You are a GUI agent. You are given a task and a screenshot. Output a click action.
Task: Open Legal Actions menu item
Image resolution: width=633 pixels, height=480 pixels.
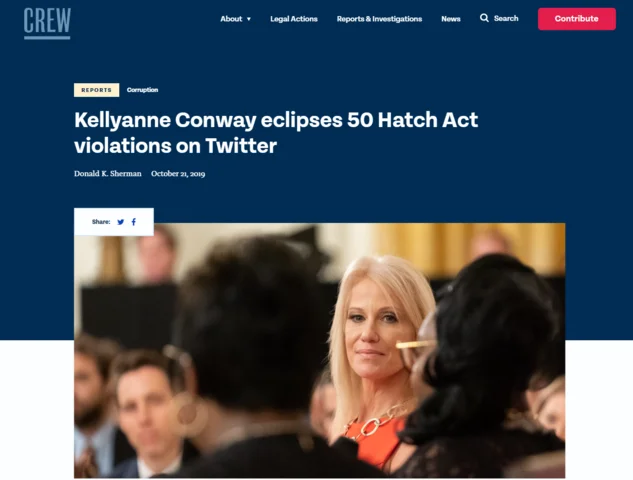(x=294, y=19)
